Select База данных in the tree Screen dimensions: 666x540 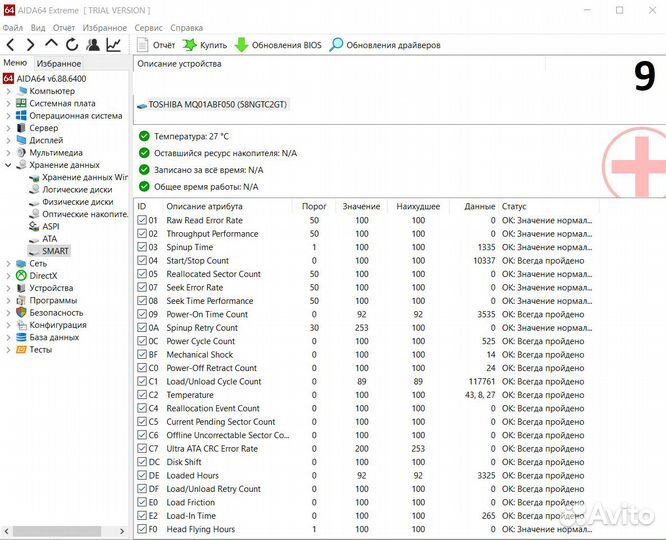pyautogui.click(x=54, y=337)
